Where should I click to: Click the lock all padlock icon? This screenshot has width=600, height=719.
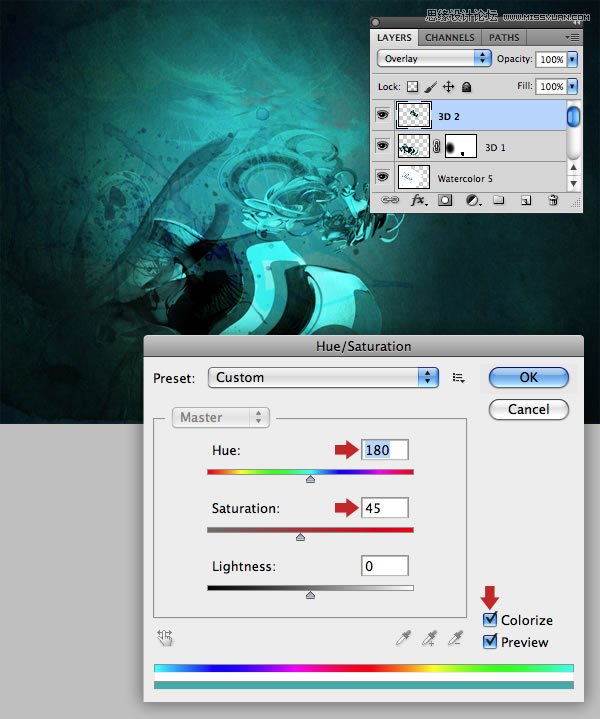click(x=465, y=88)
